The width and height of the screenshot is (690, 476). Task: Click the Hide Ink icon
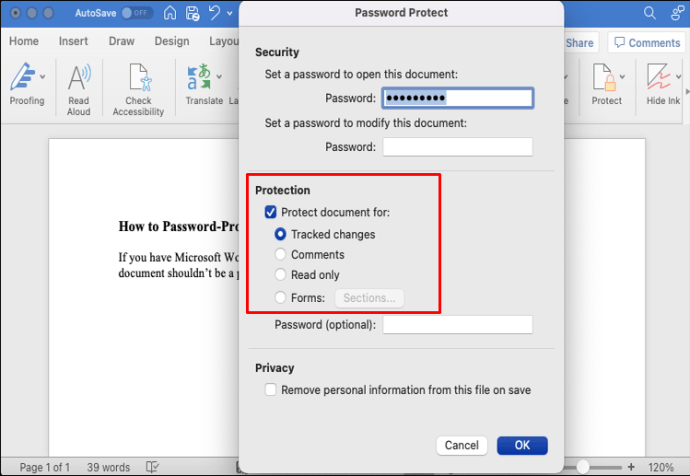coord(658,77)
